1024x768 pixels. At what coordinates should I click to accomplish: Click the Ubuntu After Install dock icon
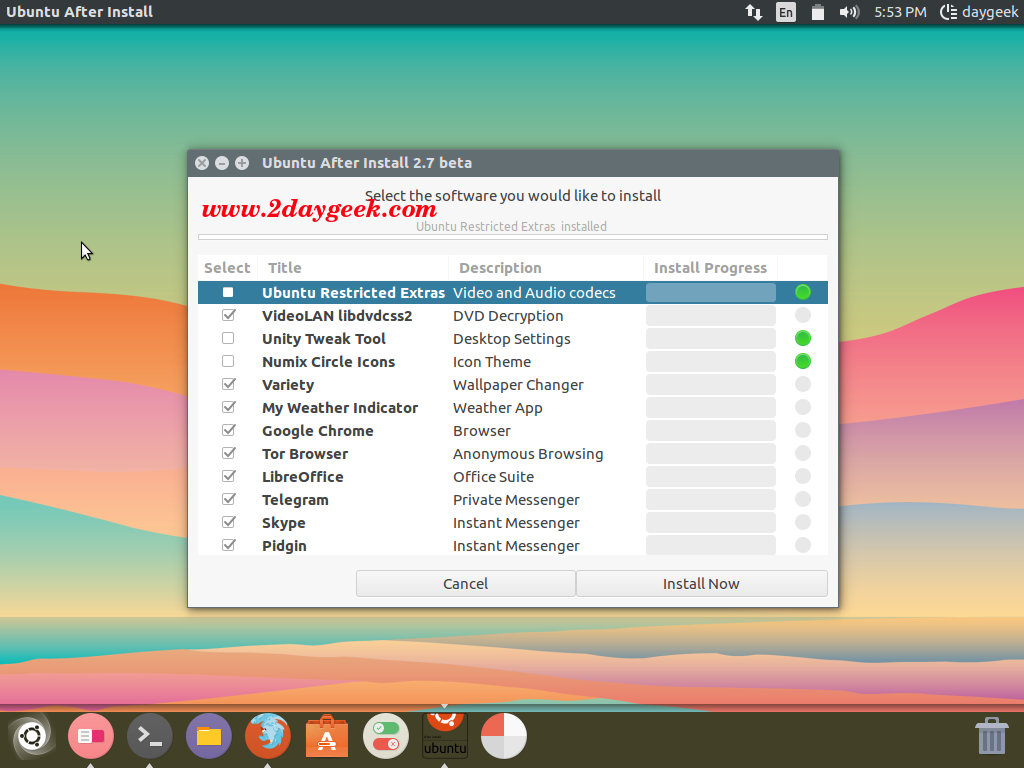[x=445, y=736]
